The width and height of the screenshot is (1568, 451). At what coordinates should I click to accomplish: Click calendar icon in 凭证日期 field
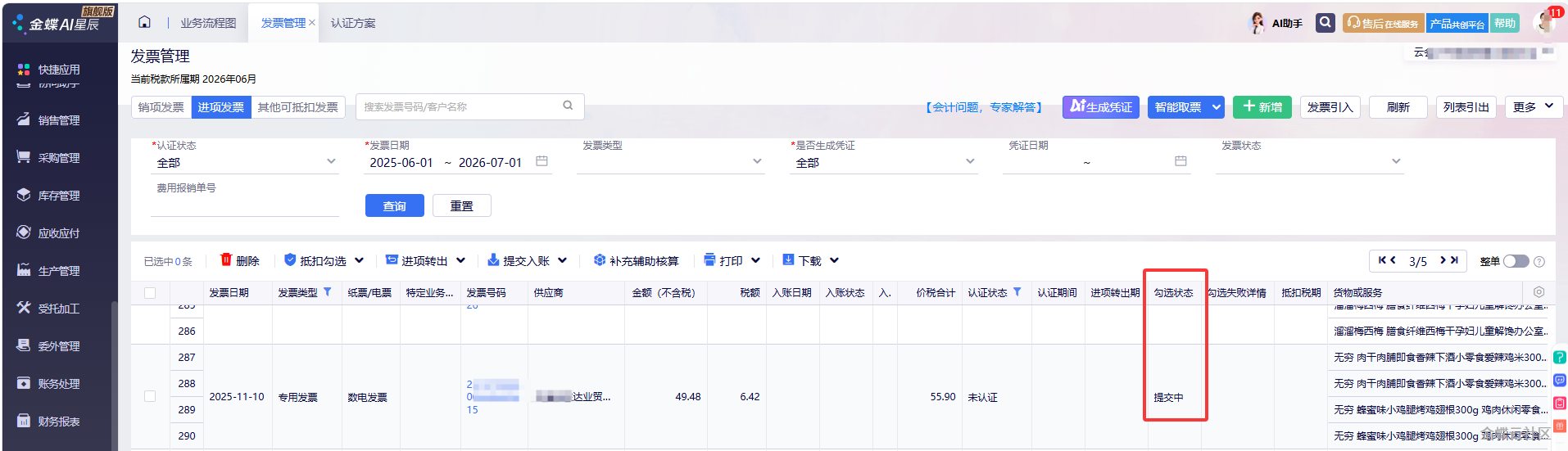(x=1181, y=161)
